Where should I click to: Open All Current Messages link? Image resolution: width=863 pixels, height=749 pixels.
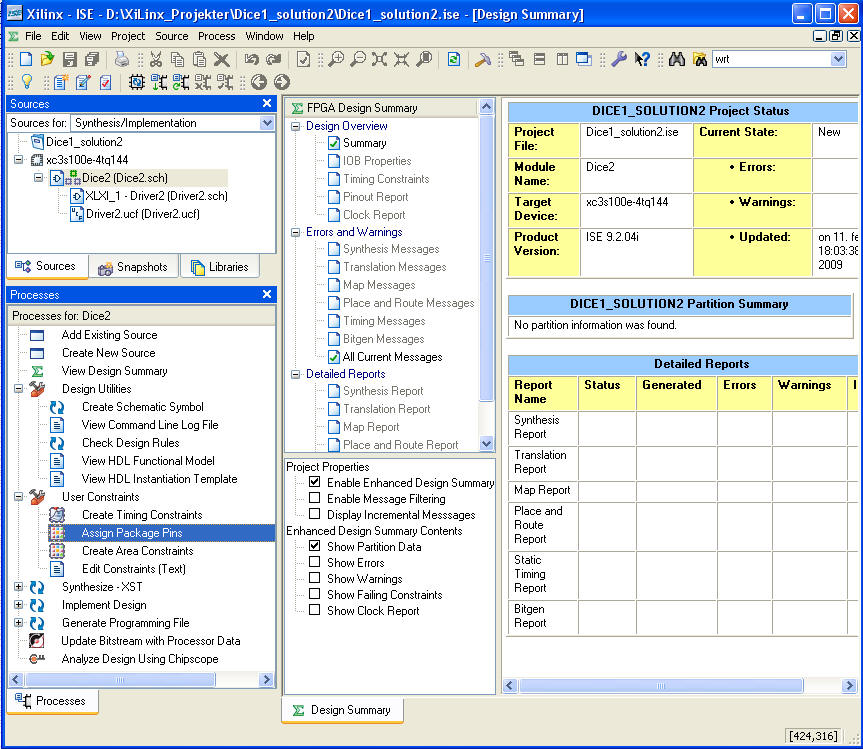pyautogui.click(x=392, y=357)
